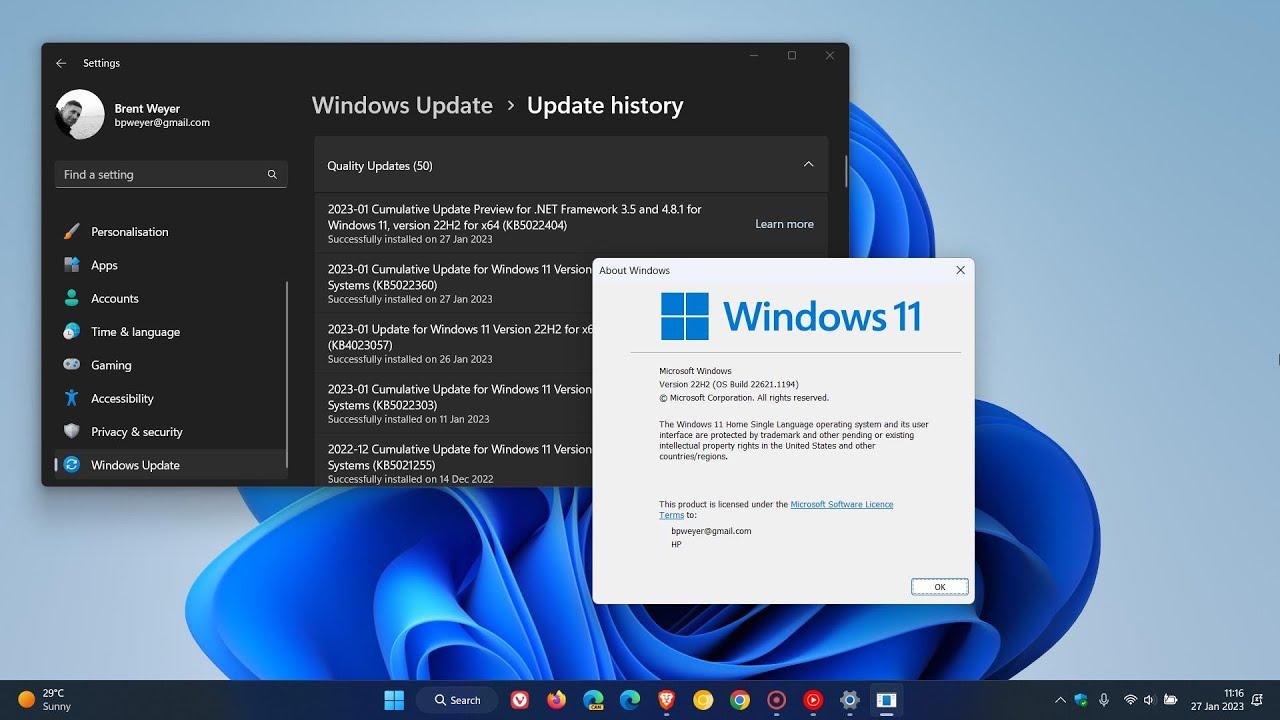Click bpweyer@gmail.com text in About Windows

click(x=711, y=531)
